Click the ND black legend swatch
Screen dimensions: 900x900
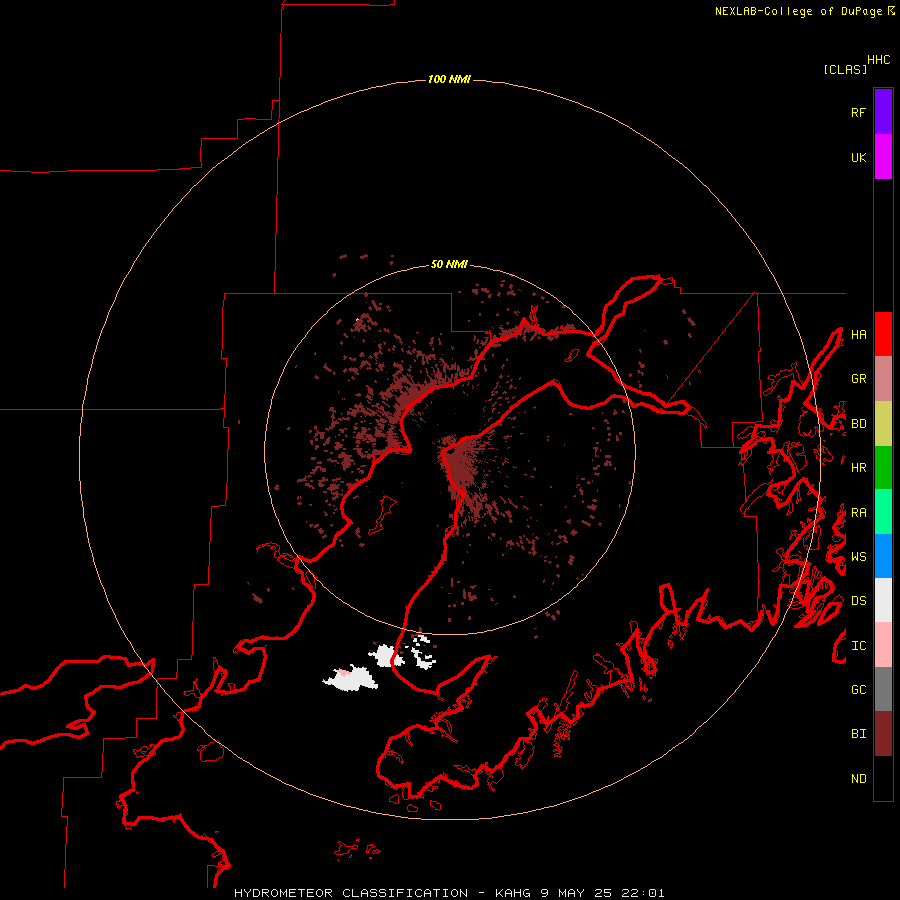883,778
